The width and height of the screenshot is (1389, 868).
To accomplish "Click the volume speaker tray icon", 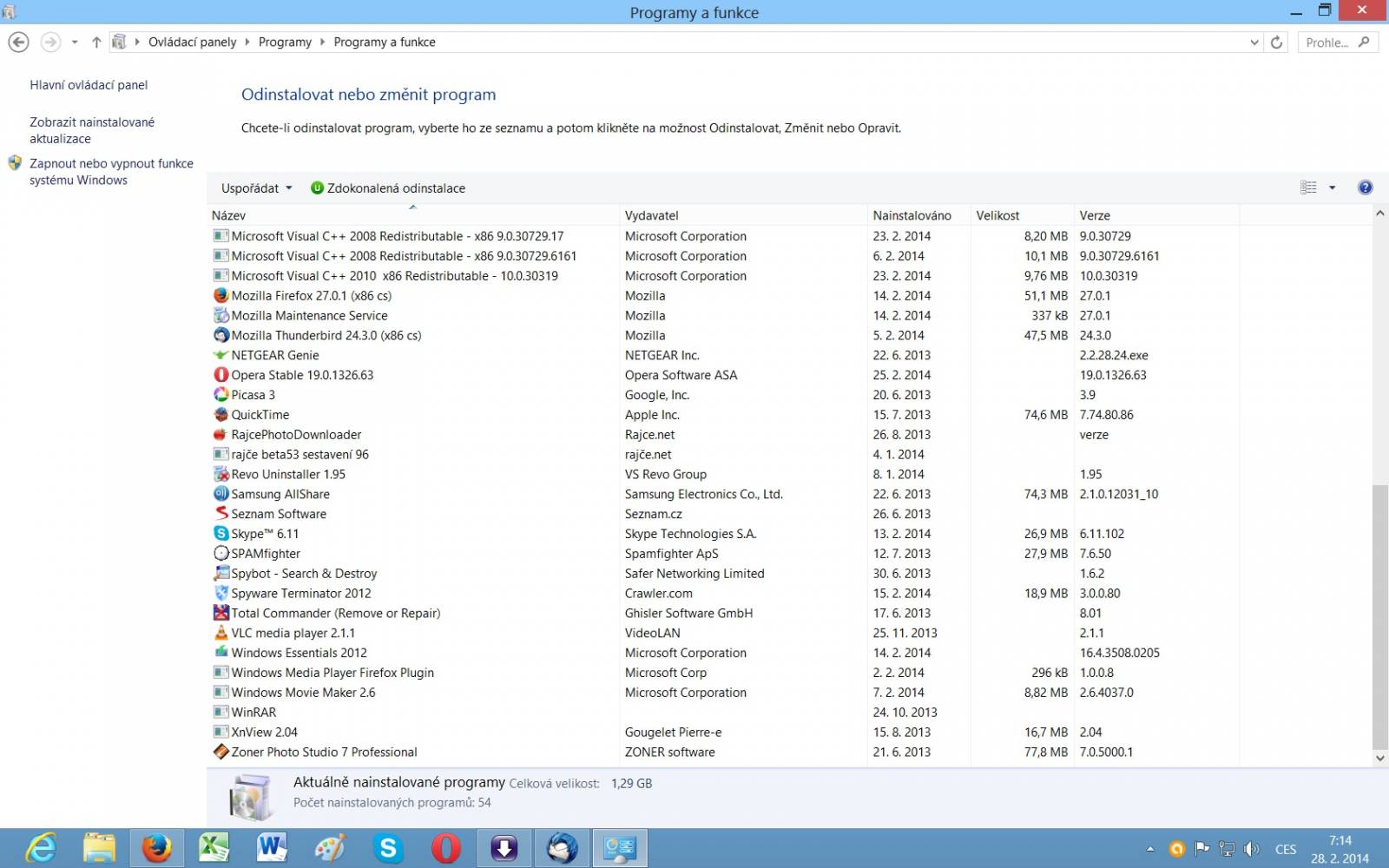I will [x=1251, y=849].
